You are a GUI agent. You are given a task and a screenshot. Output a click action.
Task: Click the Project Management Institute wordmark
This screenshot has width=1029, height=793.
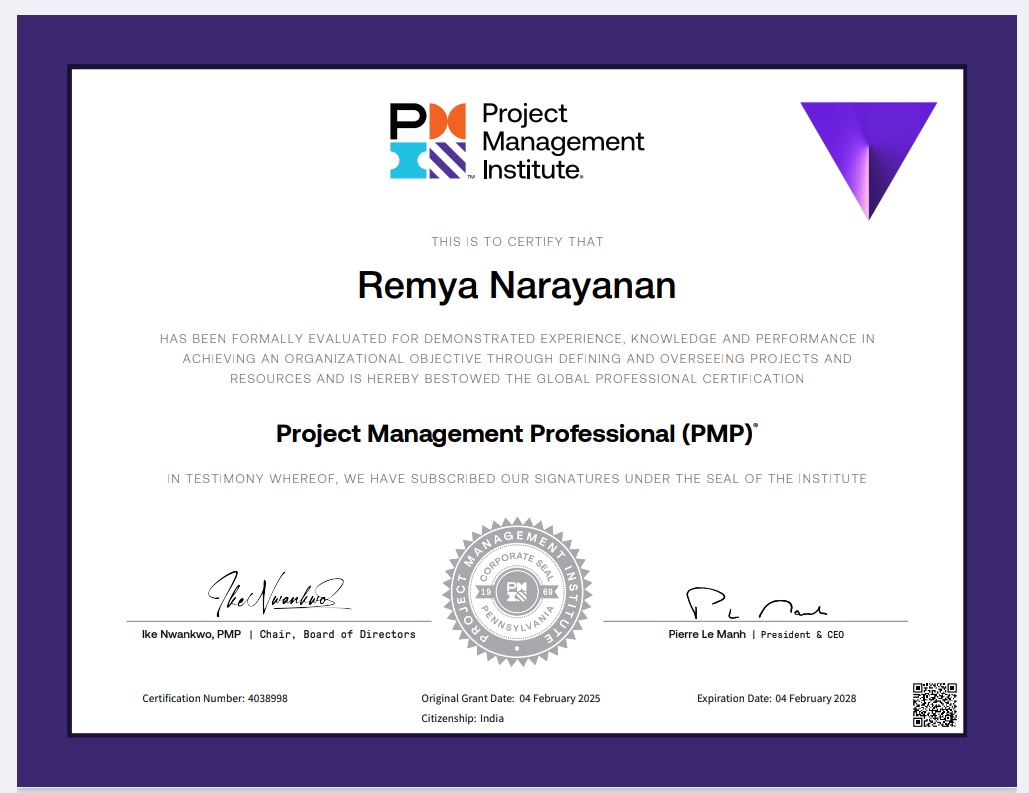coord(563,141)
